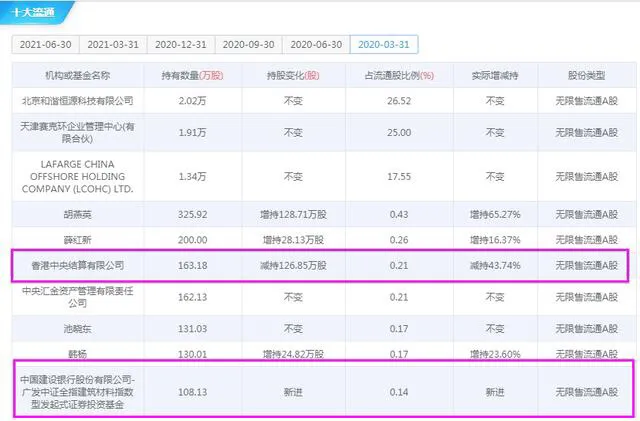
Task: Click the 200.00 holding value
Action: [x=192, y=240]
